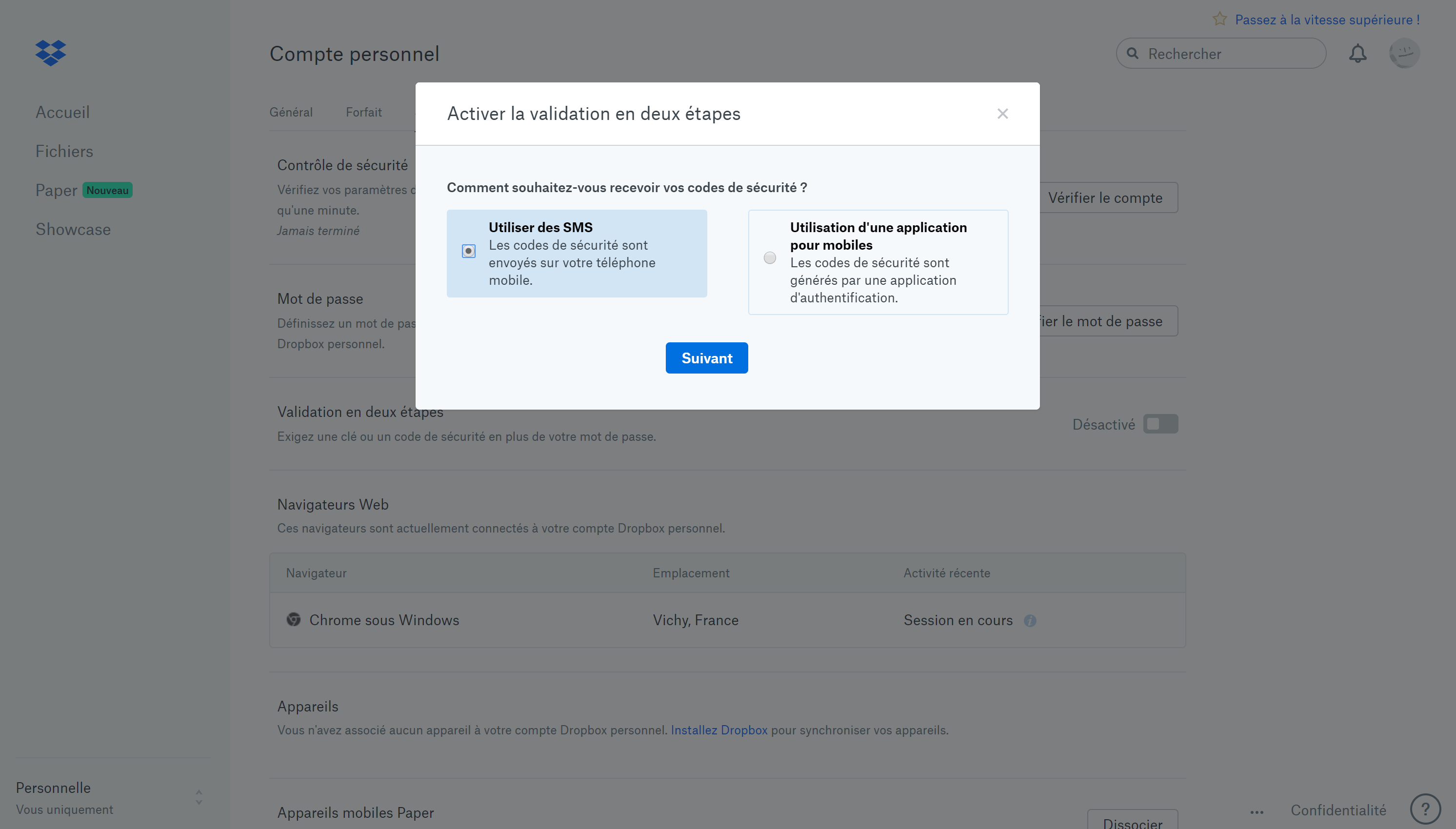The width and height of the screenshot is (1456, 829).
Task: Open the account avatar menu
Action: pyautogui.click(x=1404, y=54)
